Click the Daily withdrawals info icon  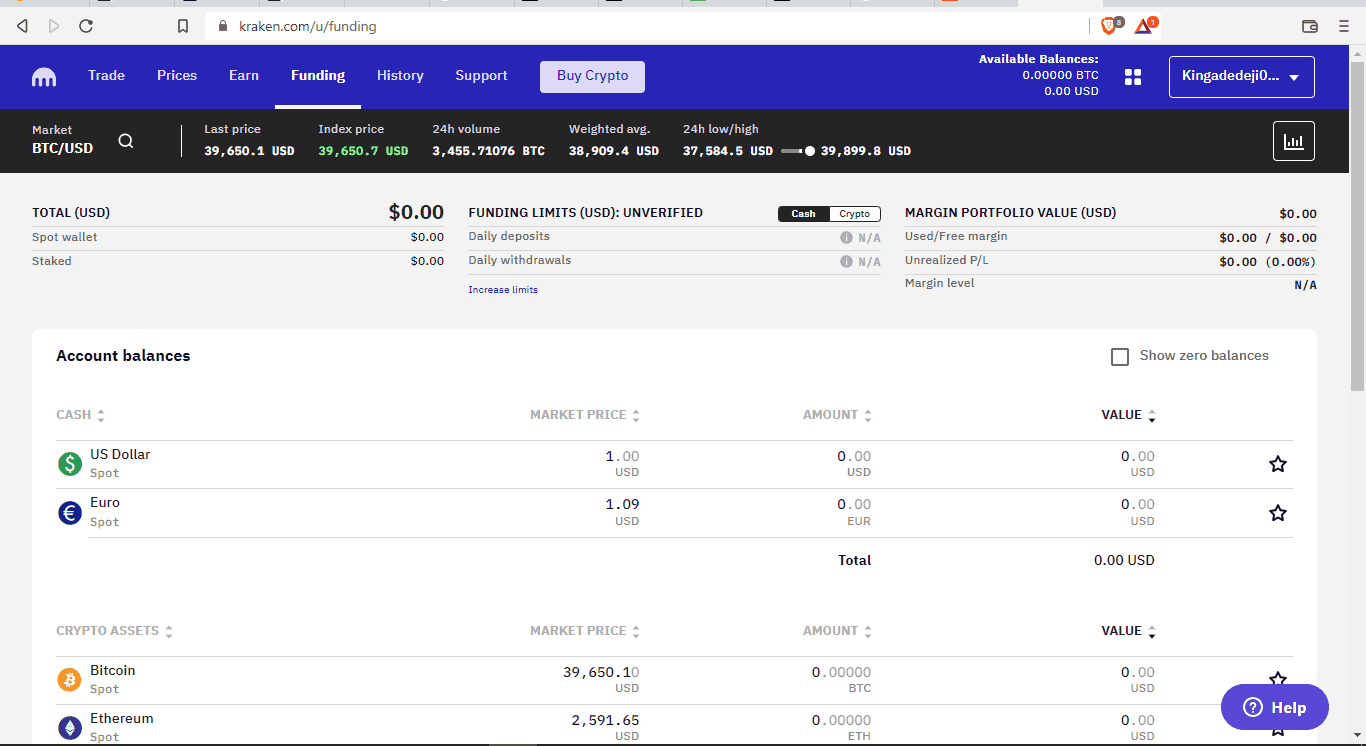coord(846,262)
